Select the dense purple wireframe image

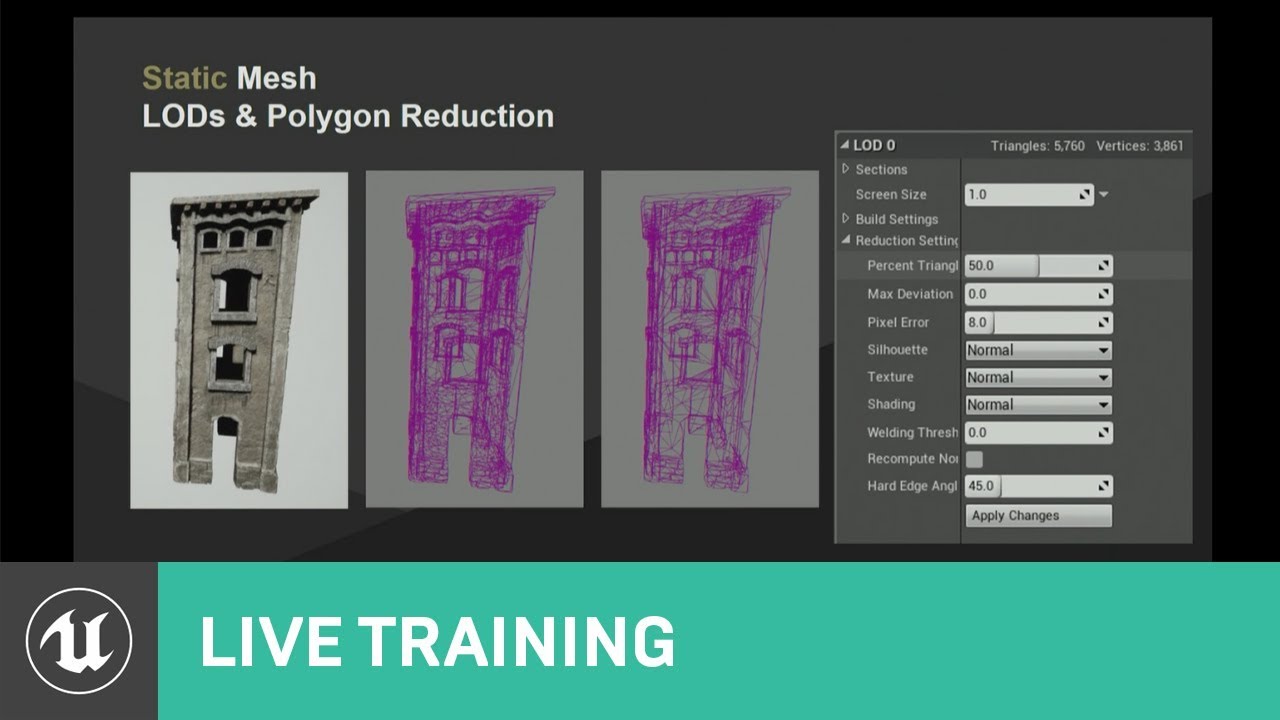(x=474, y=339)
